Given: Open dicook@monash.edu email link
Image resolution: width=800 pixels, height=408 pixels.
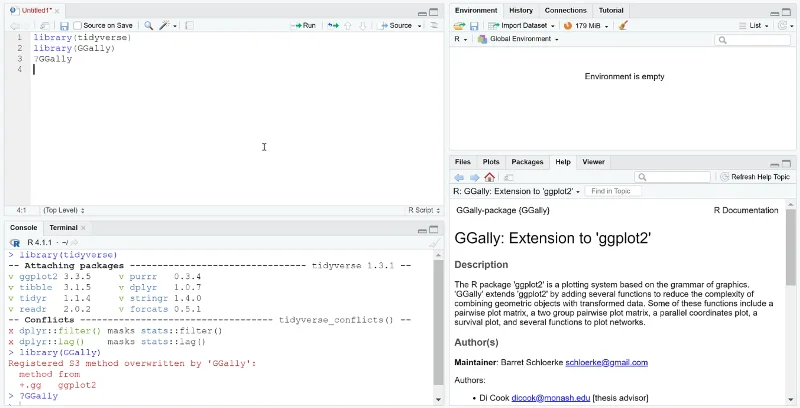Looking at the screenshot, I should [551, 398].
